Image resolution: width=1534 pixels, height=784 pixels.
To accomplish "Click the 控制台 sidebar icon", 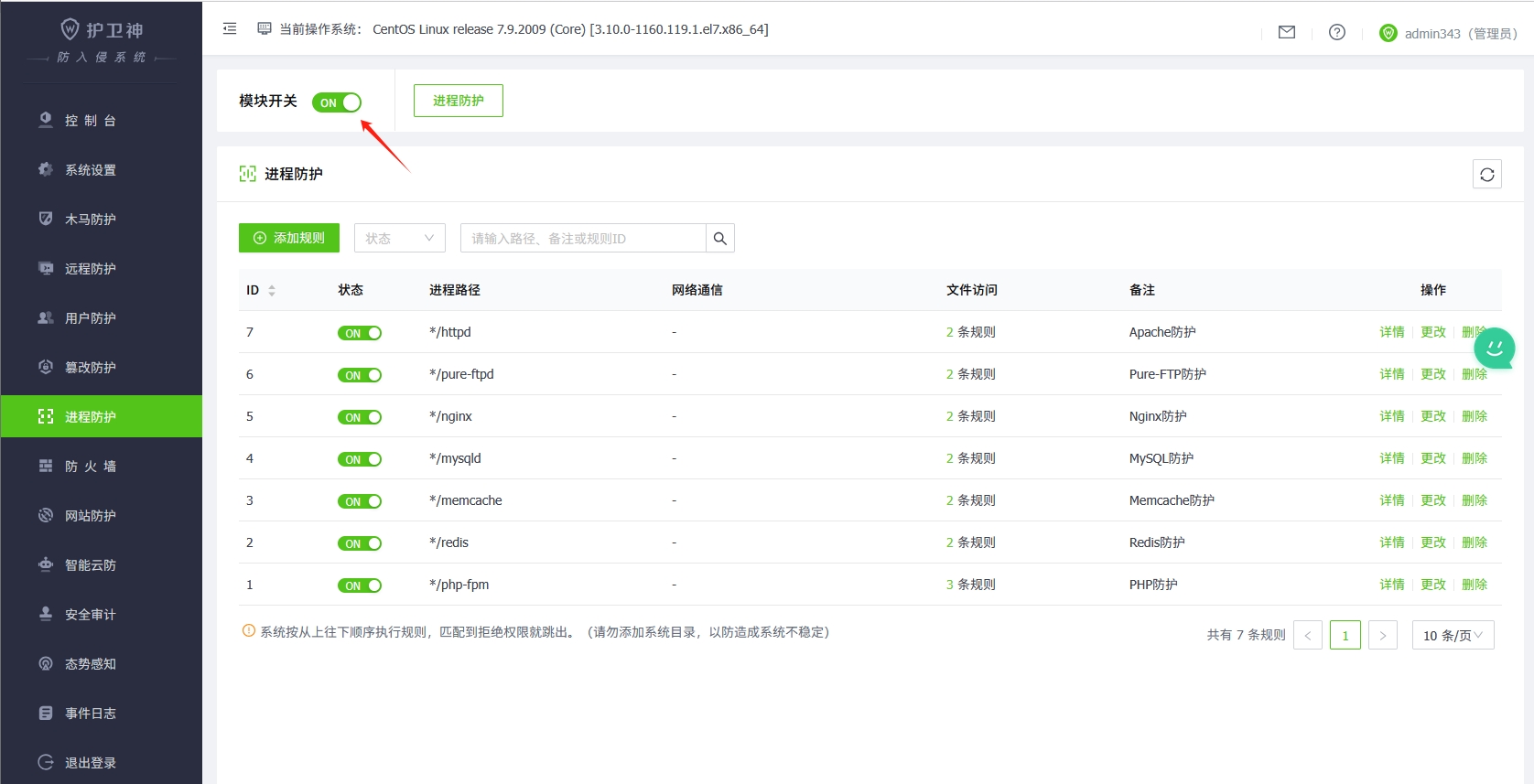I will [x=46, y=120].
